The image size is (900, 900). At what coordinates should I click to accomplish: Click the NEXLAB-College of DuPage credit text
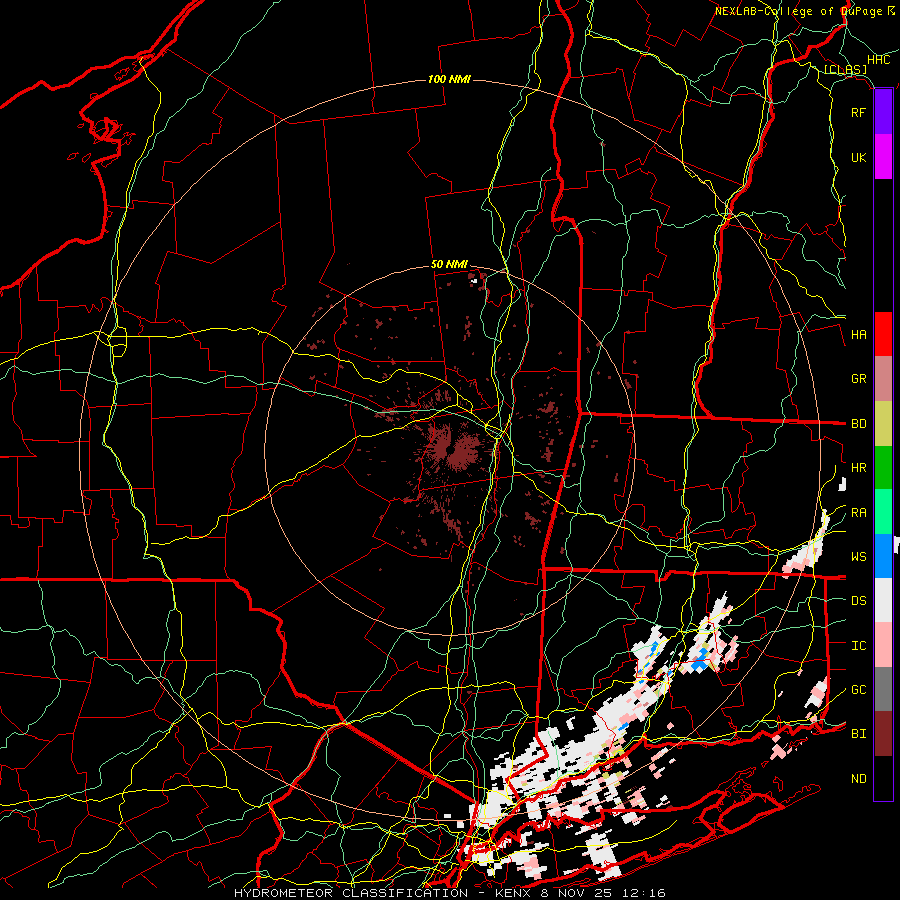798,11
